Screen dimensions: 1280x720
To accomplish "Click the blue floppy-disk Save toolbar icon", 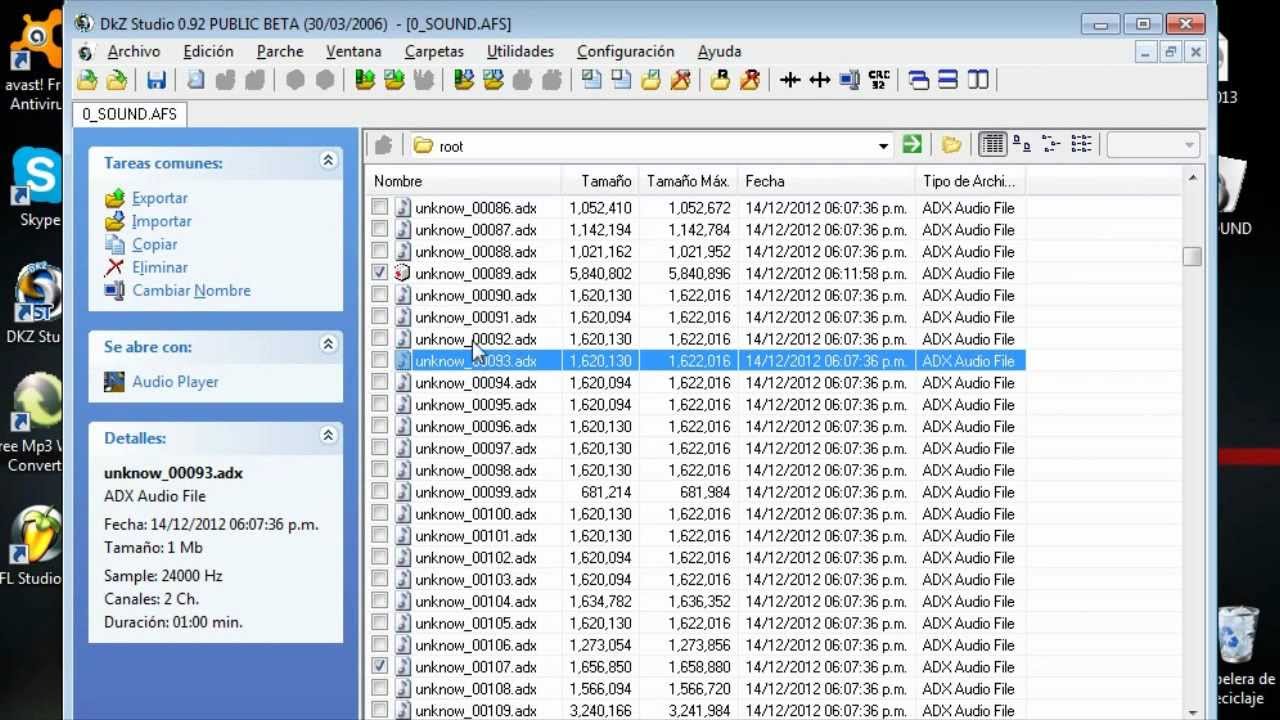I will pos(156,80).
